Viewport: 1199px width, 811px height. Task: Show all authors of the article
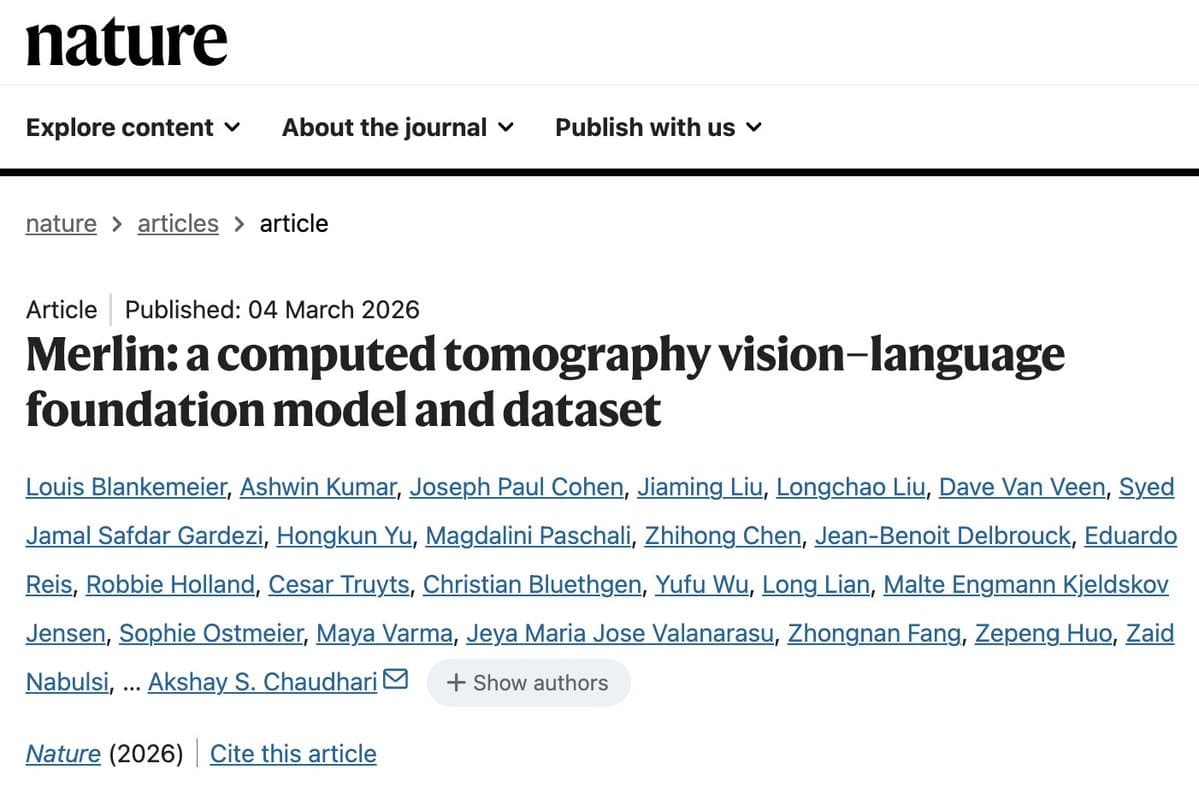(x=528, y=683)
